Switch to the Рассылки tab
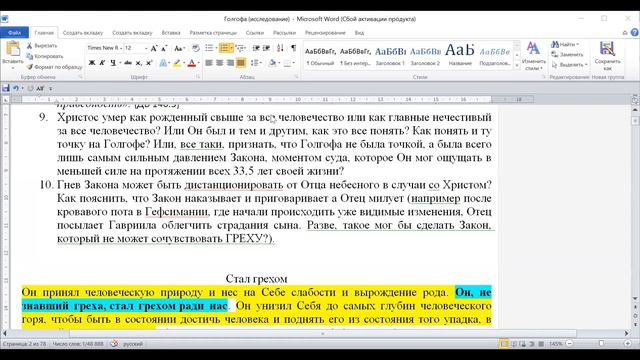The image size is (640, 360). tap(284, 33)
